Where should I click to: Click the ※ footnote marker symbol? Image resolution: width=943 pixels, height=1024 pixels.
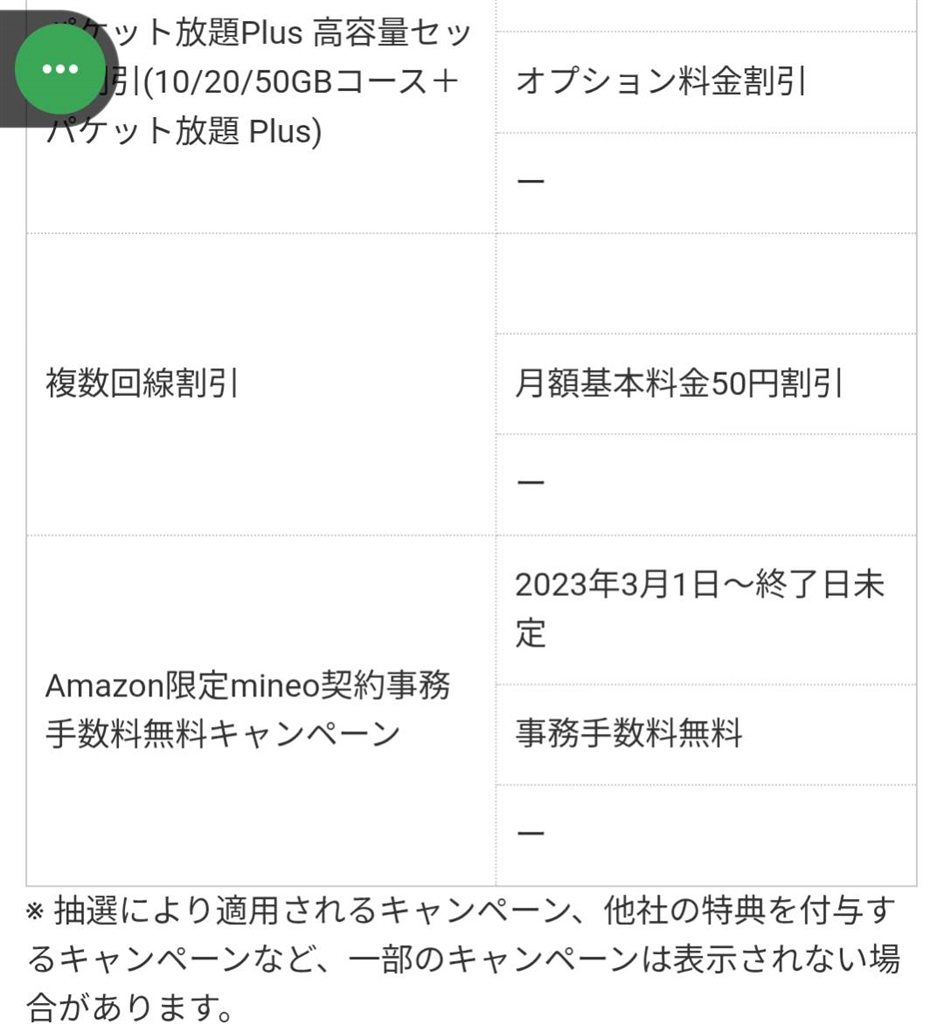coord(35,911)
